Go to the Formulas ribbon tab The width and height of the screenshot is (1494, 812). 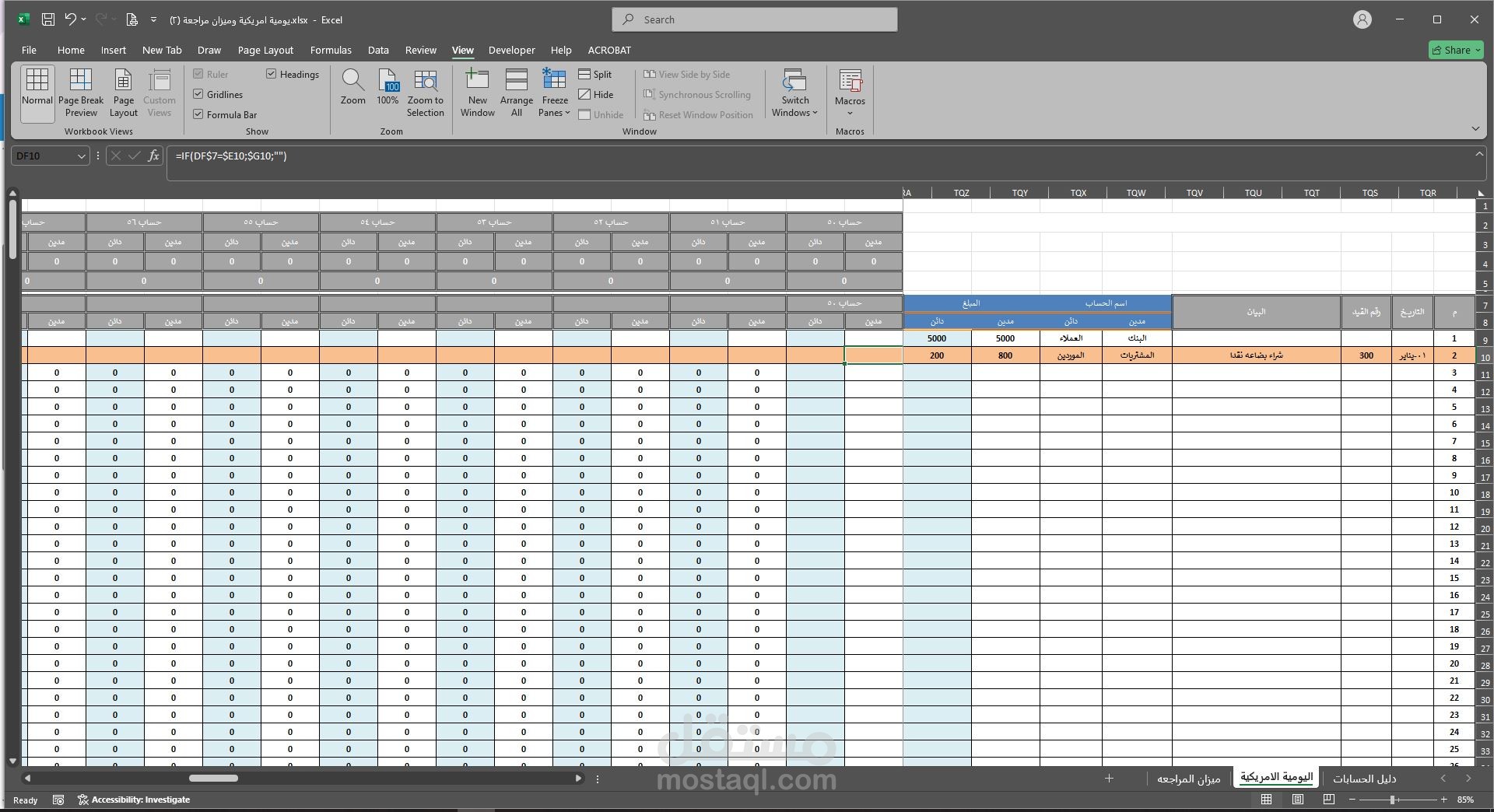pos(331,50)
